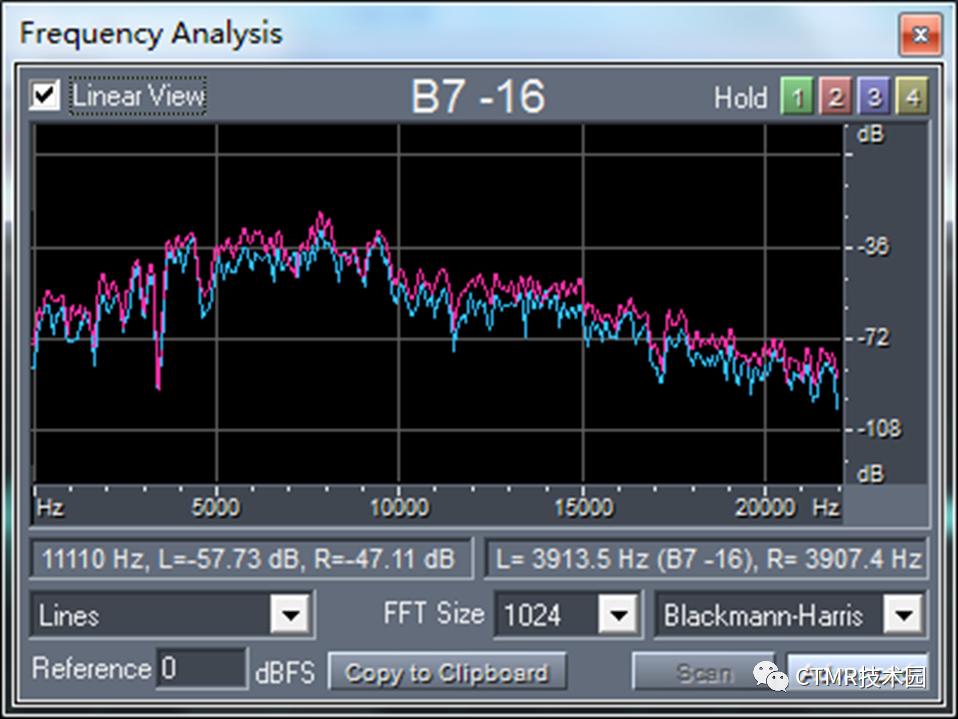Click the Hold label
This screenshot has width=958, height=719.
click(740, 98)
